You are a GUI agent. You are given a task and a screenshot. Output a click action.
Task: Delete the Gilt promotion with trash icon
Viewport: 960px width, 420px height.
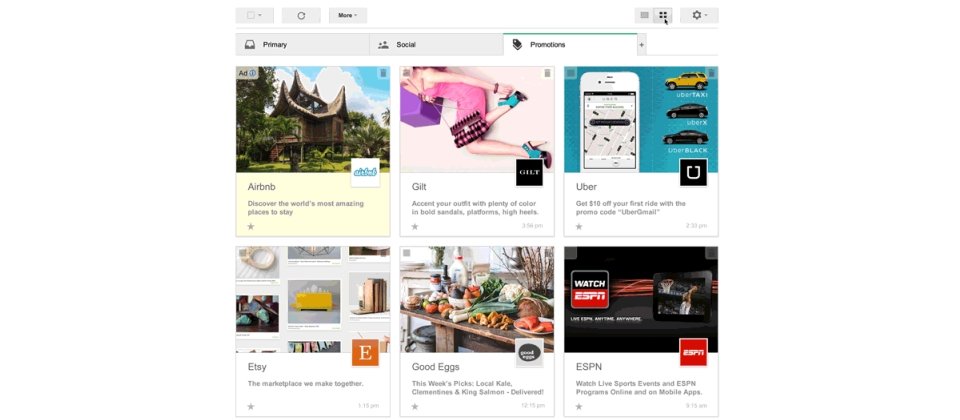click(x=547, y=73)
